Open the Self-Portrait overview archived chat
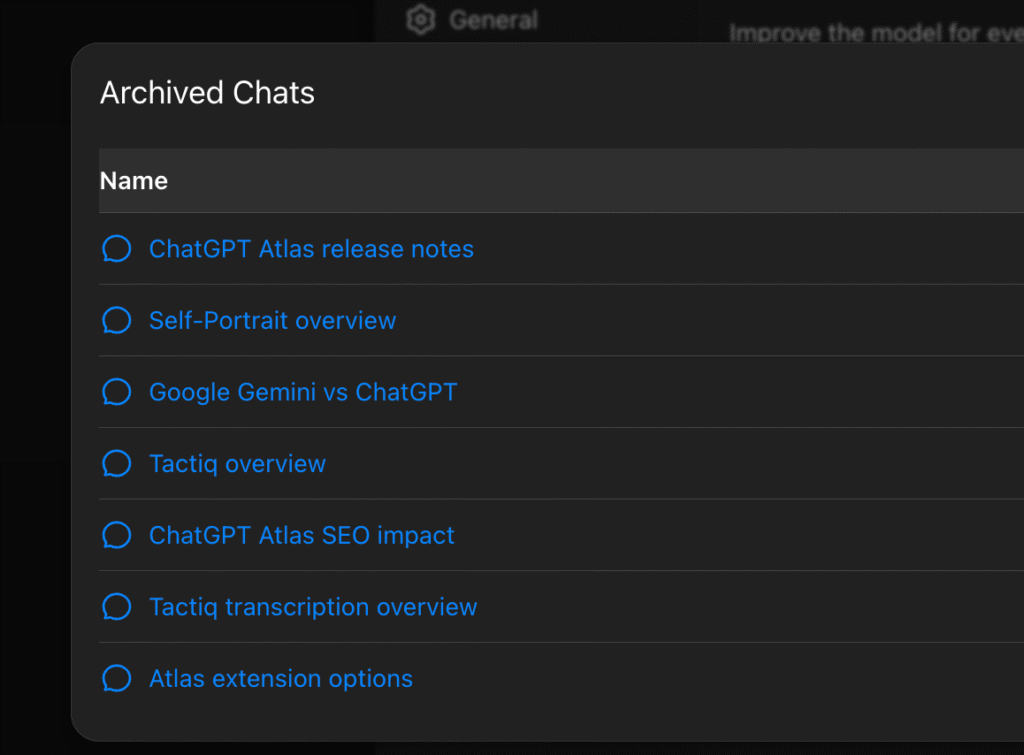 (x=272, y=321)
